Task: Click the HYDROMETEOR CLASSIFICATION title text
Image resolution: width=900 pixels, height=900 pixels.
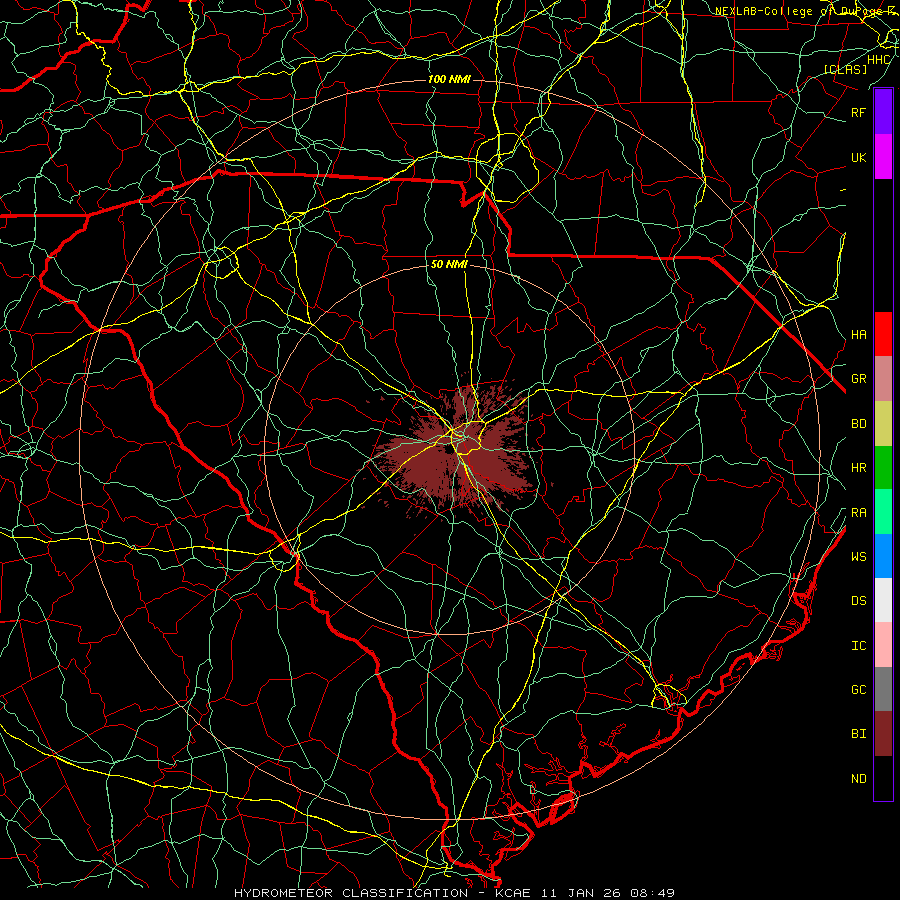Action: tap(351, 893)
